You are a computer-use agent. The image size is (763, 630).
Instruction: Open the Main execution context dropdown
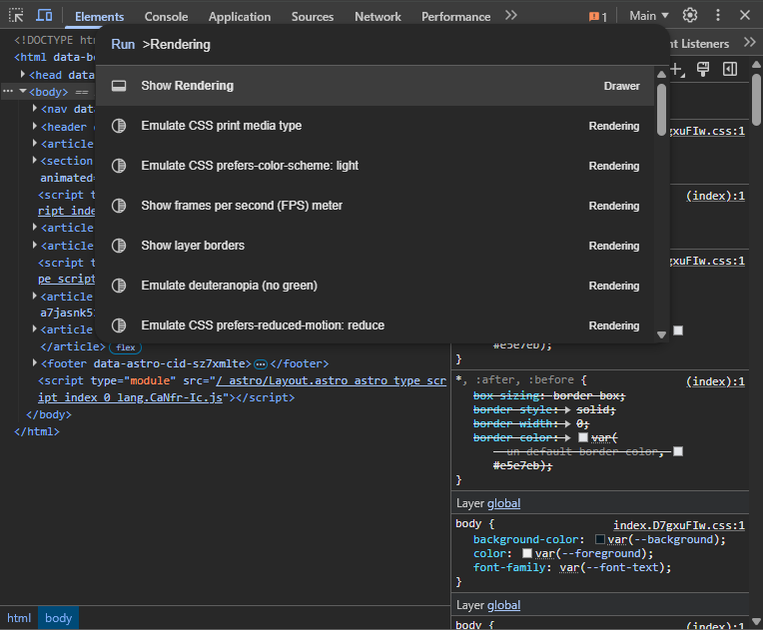[649, 16]
